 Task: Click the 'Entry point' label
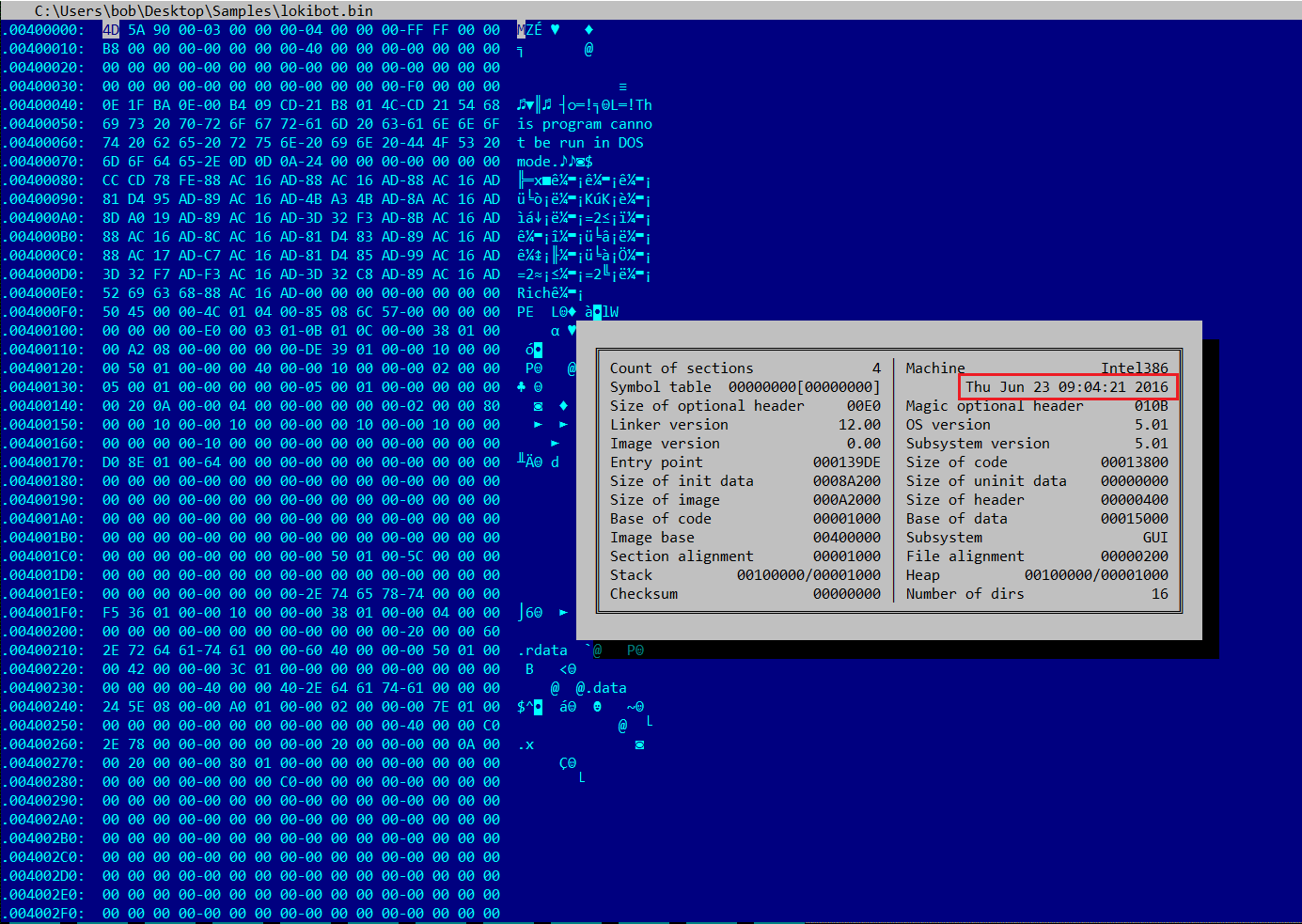point(656,462)
